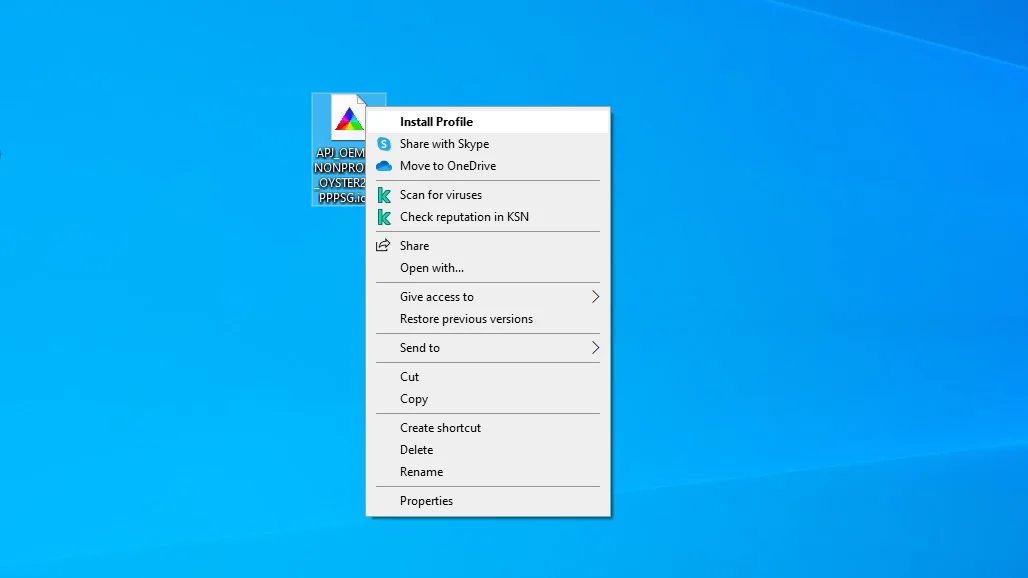Click the Share arrow icon in the menu

(x=384, y=245)
